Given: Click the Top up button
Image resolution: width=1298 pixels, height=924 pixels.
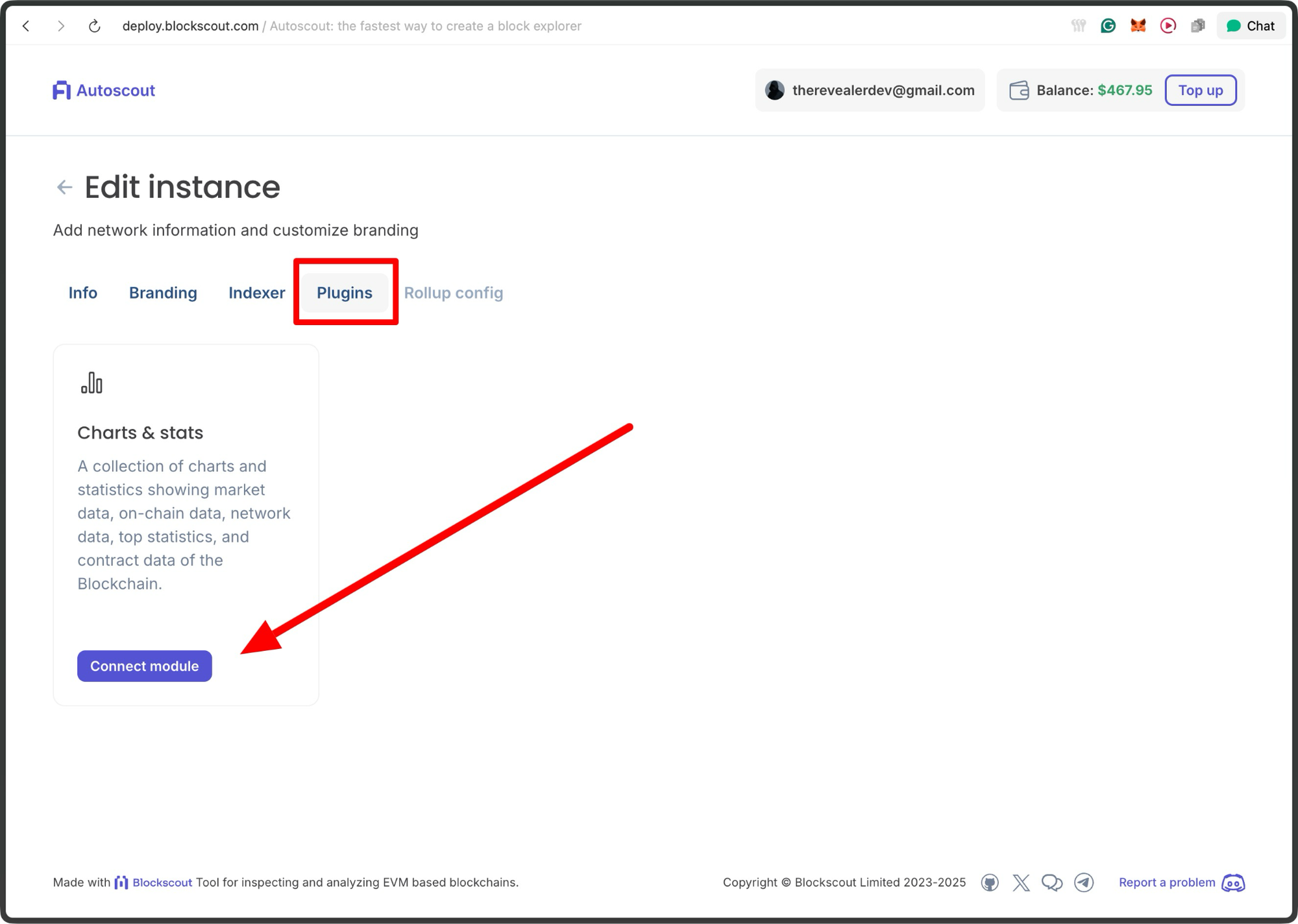Looking at the screenshot, I should (x=1201, y=90).
